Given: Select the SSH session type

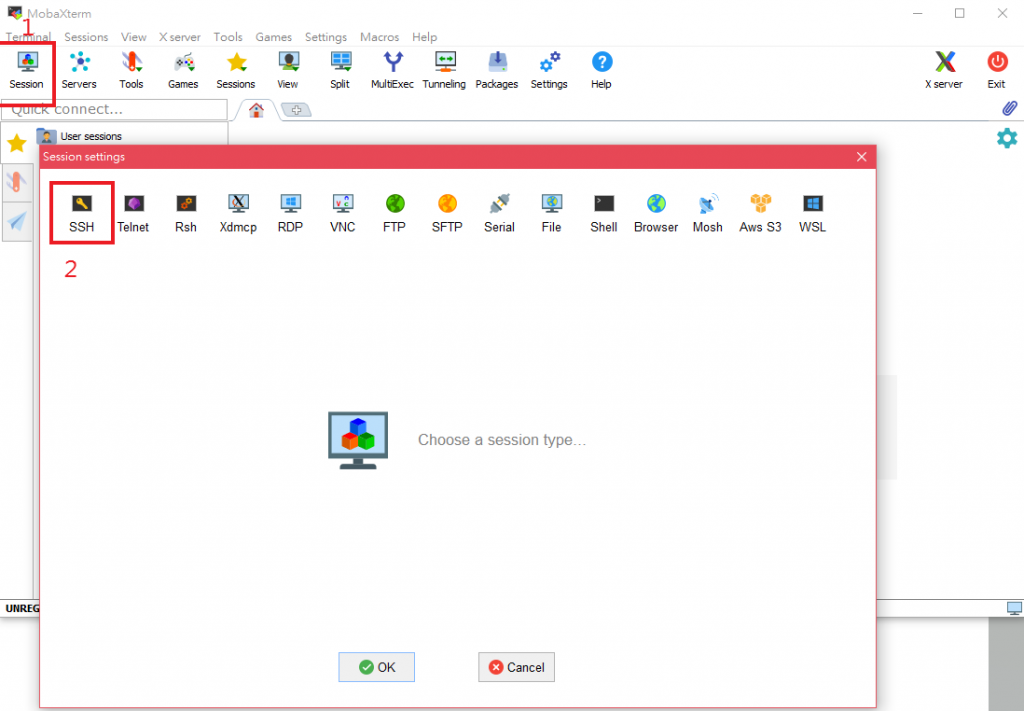Looking at the screenshot, I should coord(82,213).
